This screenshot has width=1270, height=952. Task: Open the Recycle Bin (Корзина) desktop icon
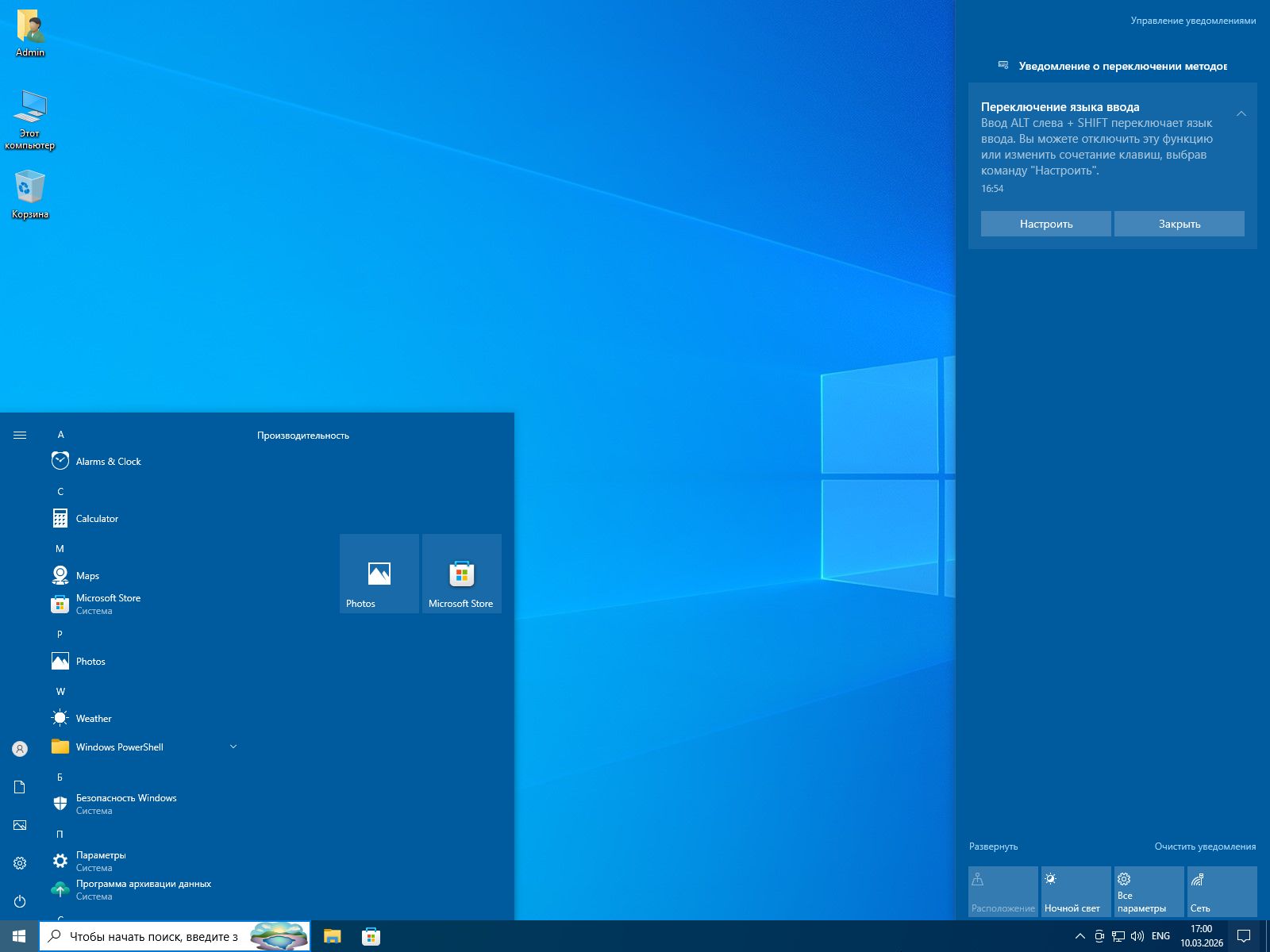(x=29, y=189)
